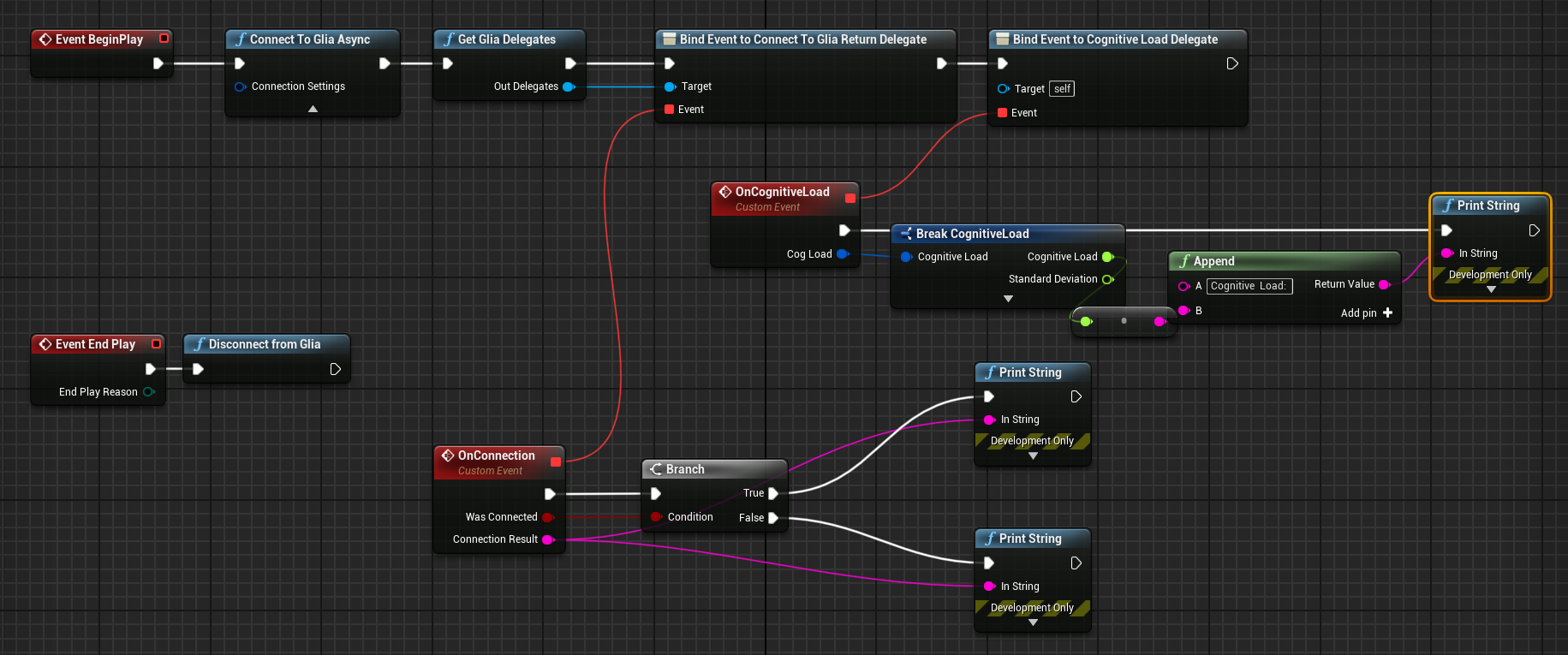Click the Standard Deviation output pin
This screenshot has height=655, width=1568.
click(1108, 279)
